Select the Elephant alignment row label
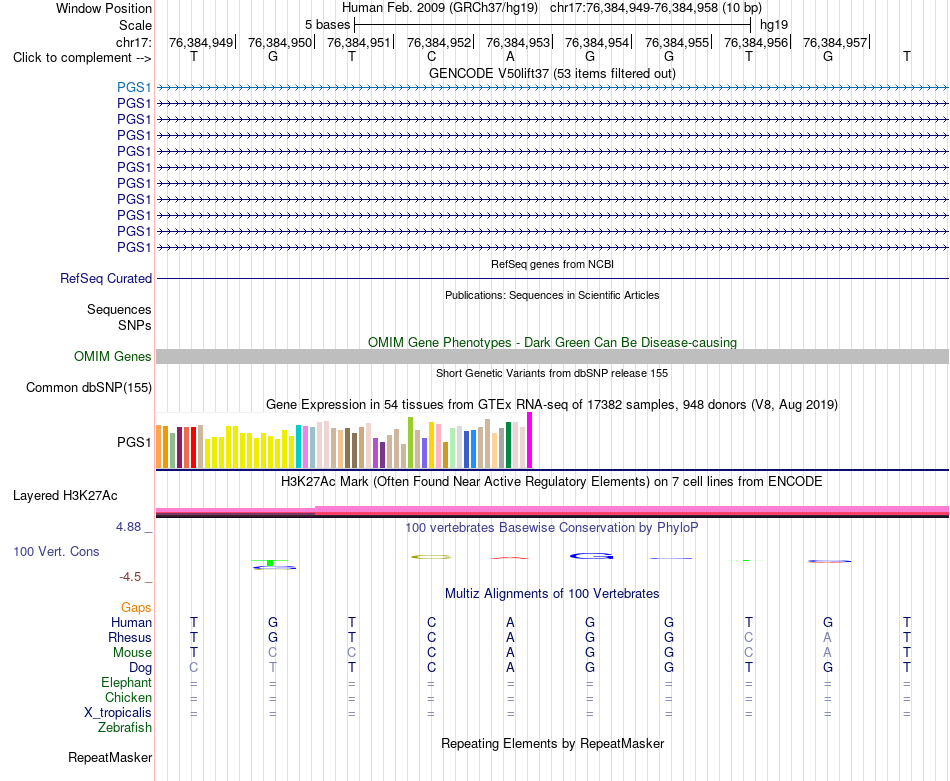This screenshot has width=950, height=781. point(127,683)
